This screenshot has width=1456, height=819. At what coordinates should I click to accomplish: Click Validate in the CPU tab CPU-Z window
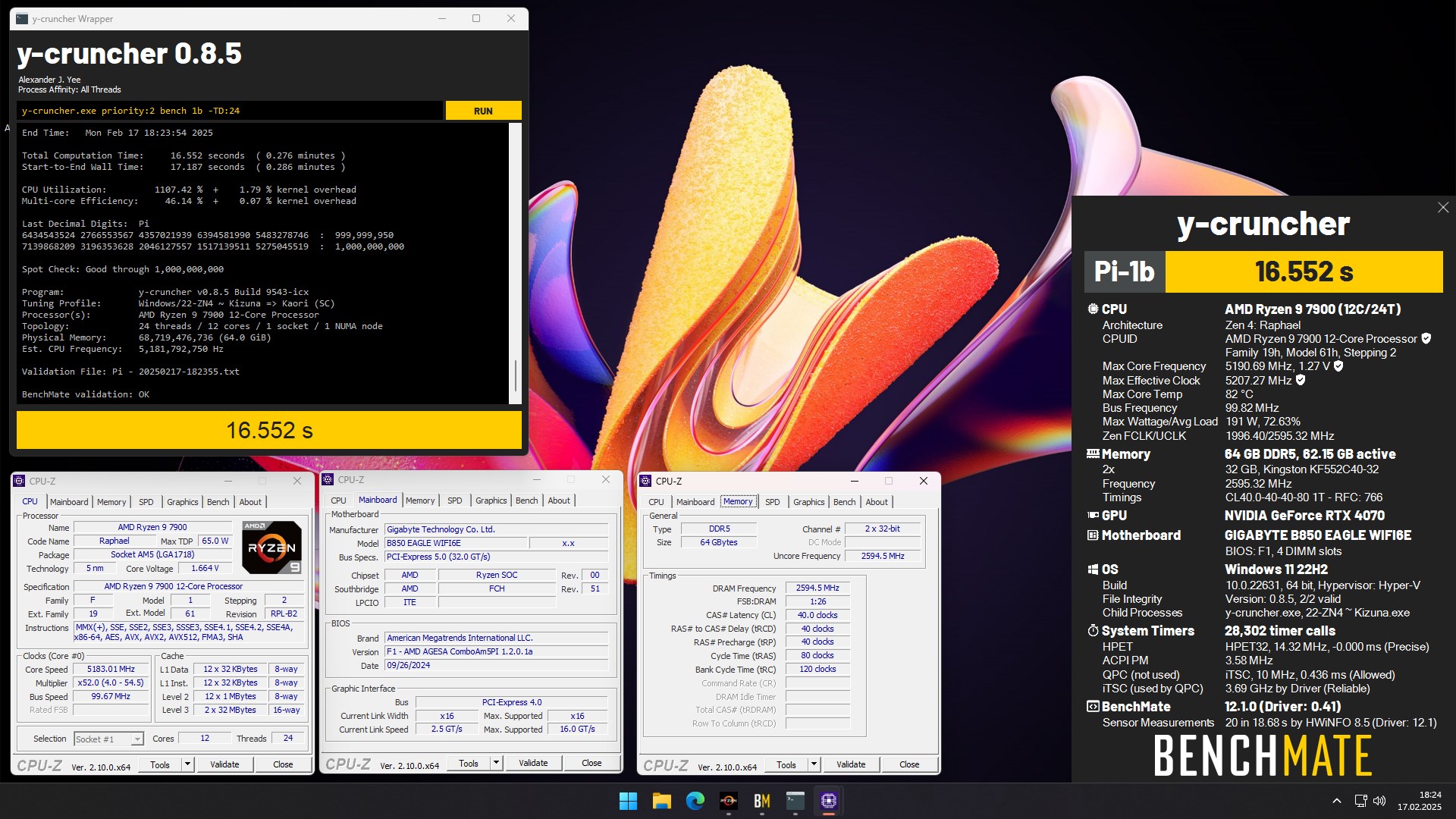pos(224,764)
